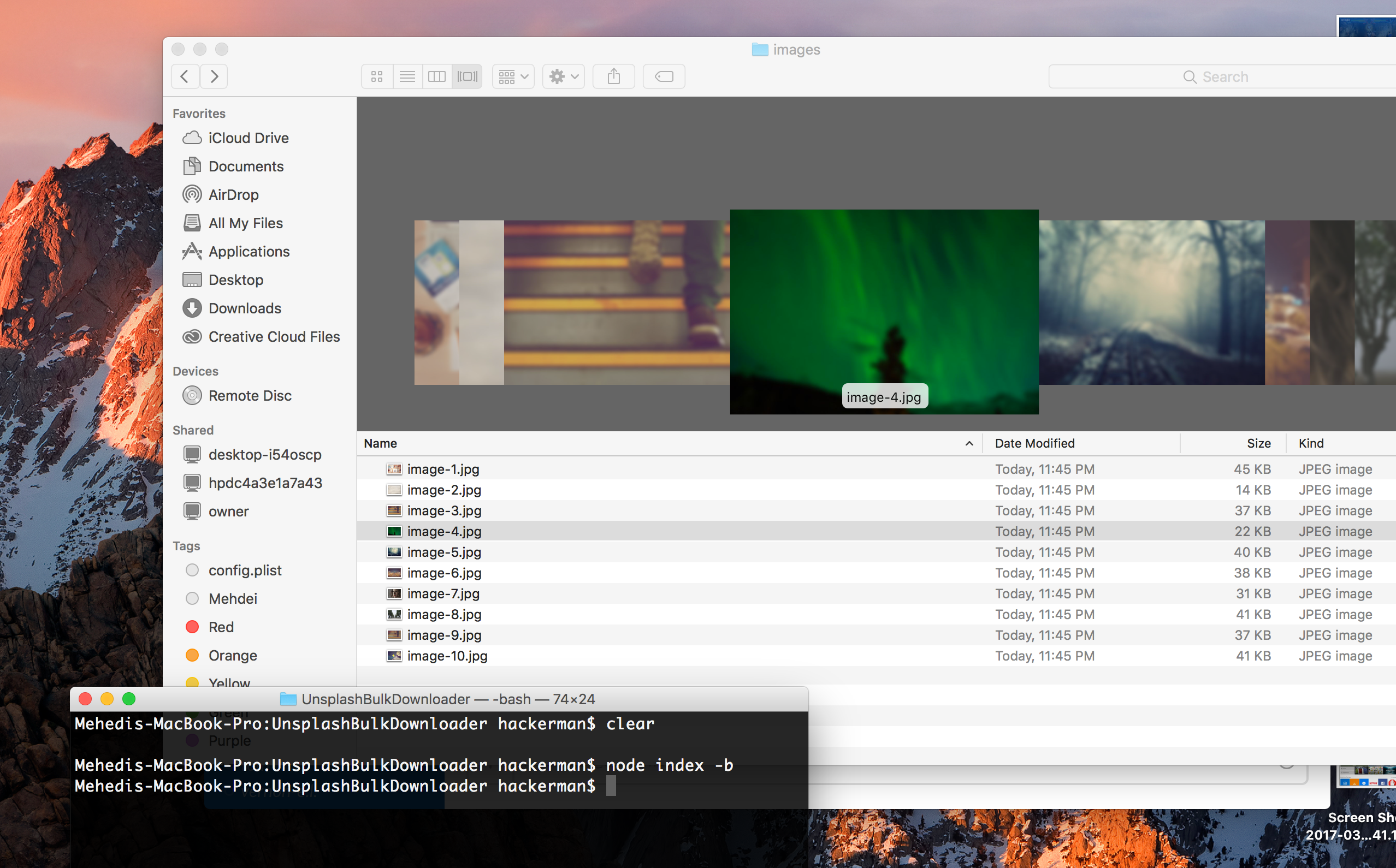Switch to list view in Finder
1396x868 pixels.
point(407,76)
